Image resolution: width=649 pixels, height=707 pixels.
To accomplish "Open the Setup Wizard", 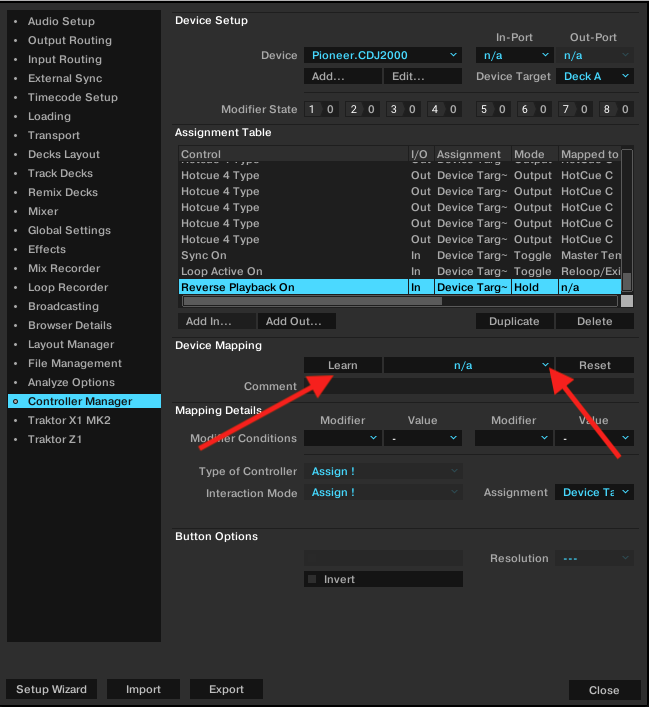I will 51,689.
